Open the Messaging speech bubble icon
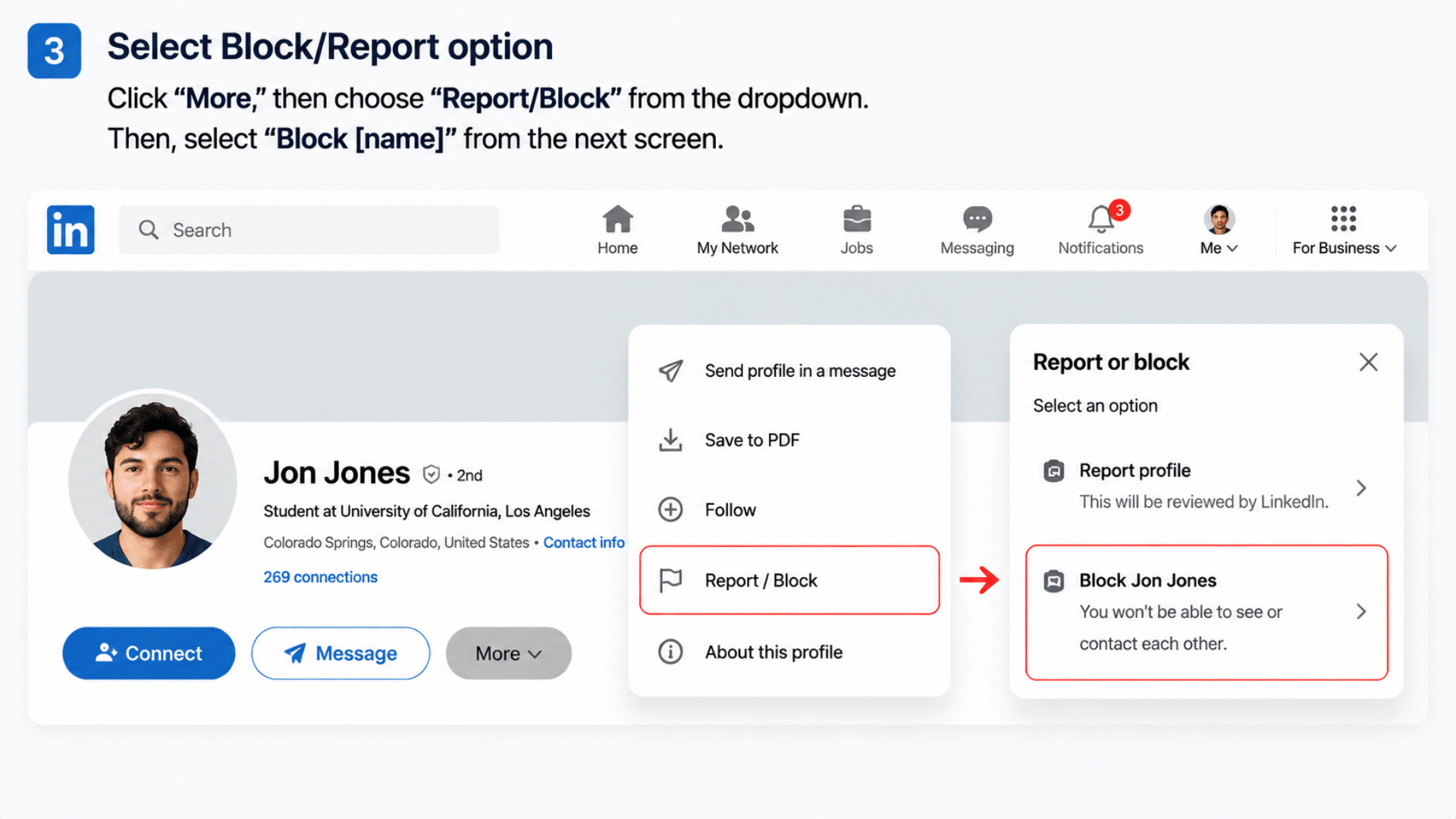1456x819 pixels. 977,219
